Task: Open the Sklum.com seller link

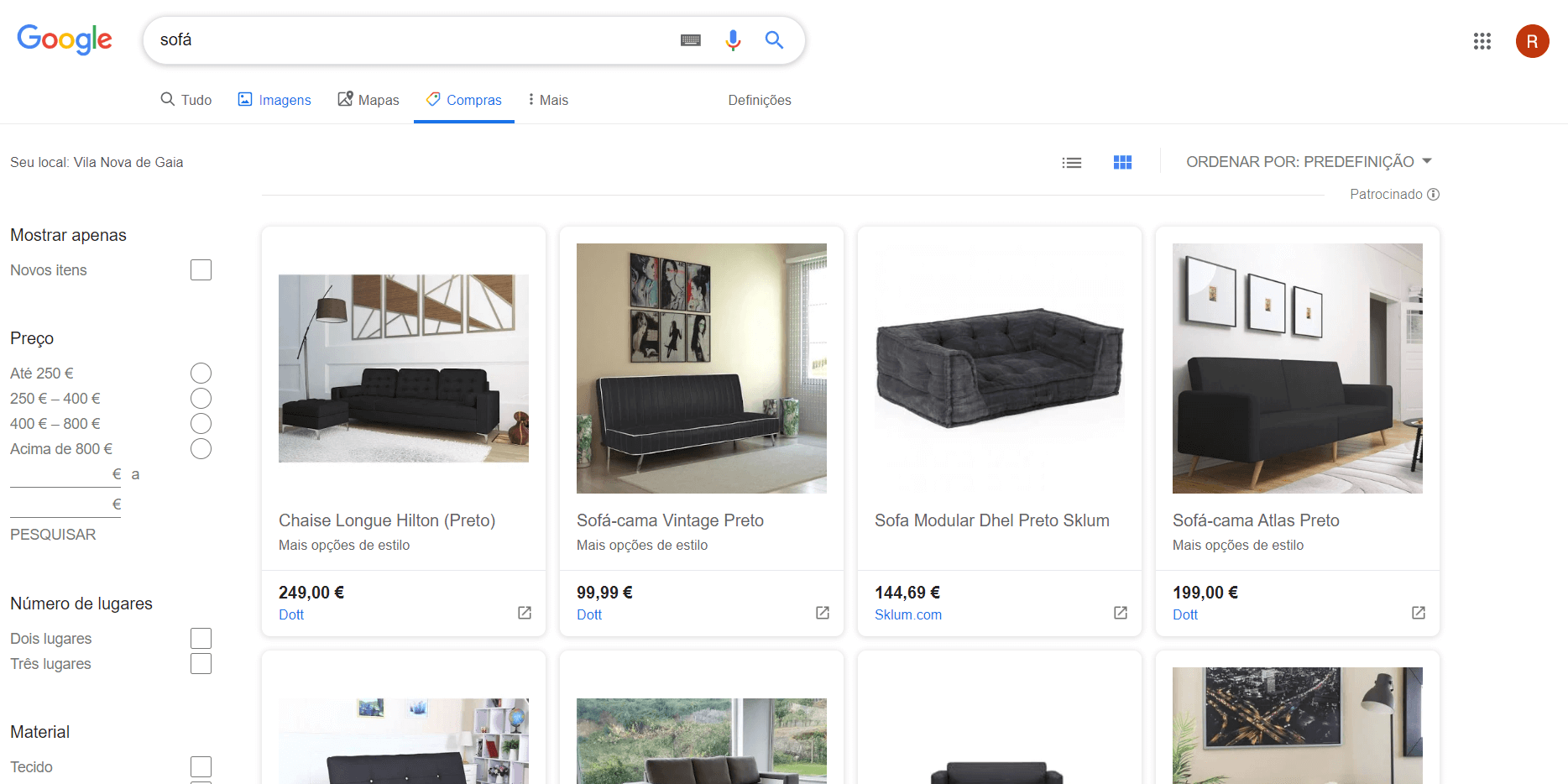Action: 908,614
